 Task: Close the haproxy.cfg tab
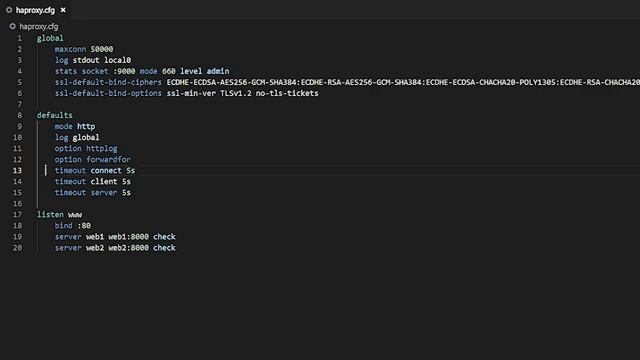click(63, 10)
